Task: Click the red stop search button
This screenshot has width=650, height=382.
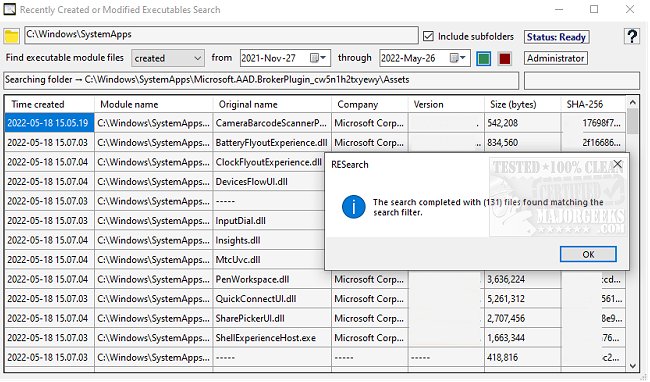Action: (x=504, y=58)
